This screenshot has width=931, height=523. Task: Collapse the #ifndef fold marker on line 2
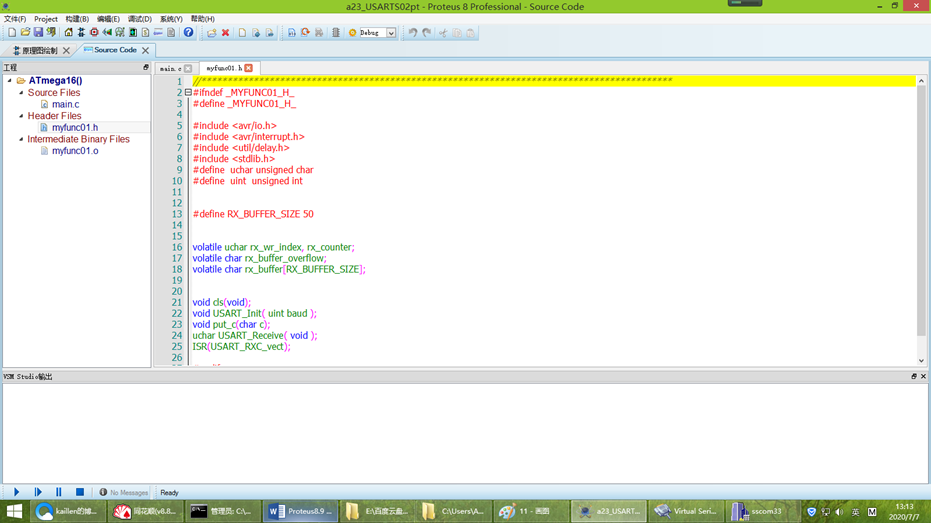click(188, 93)
